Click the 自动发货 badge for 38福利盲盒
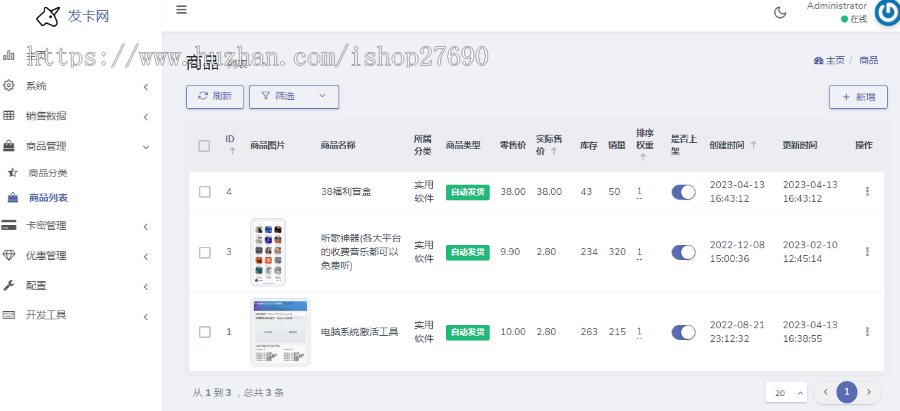Image resolution: width=900 pixels, height=411 pixels. (x=468, y=192)
